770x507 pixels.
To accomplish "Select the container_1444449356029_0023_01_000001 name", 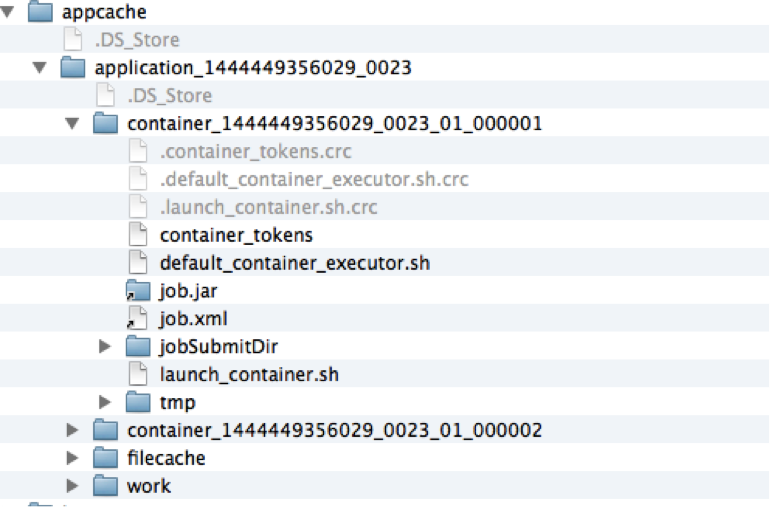I will (x=334, y=124).
